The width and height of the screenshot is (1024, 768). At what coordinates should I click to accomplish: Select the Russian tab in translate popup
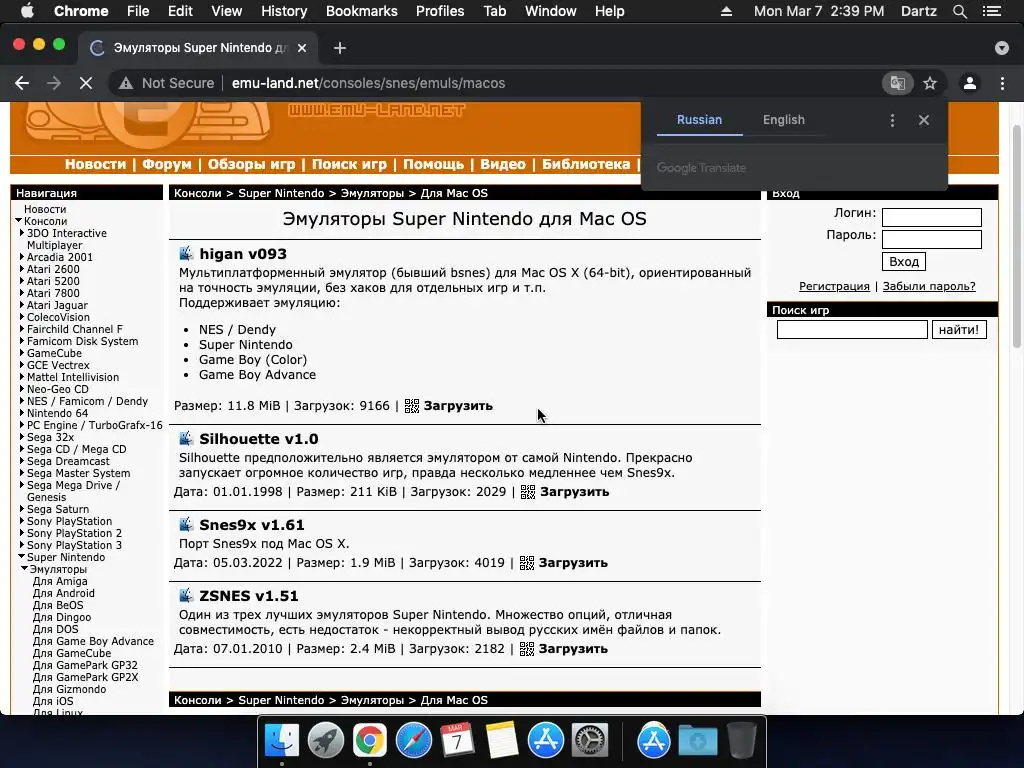pyautogui.click(x=699, y=120)
